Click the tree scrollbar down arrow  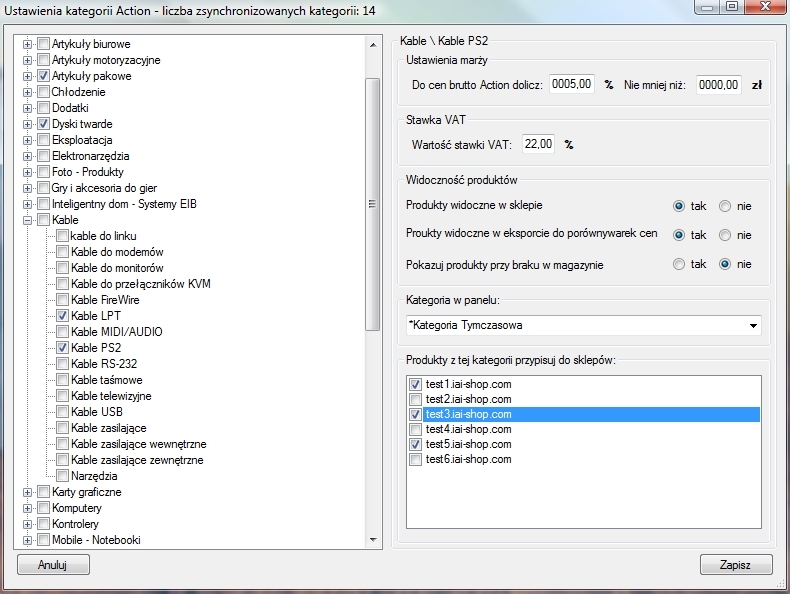click(373, 540)
